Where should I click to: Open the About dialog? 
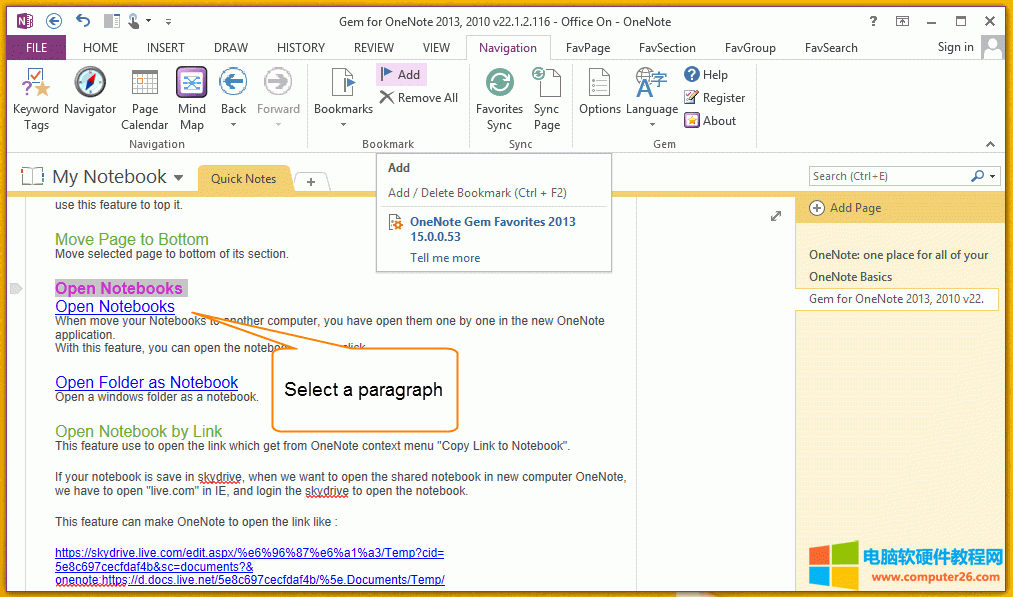[x=710, y=121]
